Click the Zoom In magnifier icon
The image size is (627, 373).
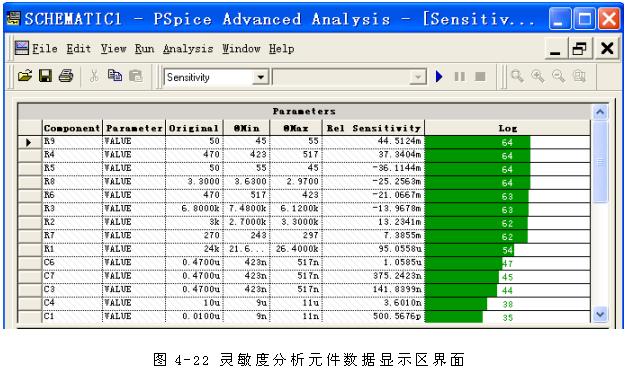[x=538, y=76]
